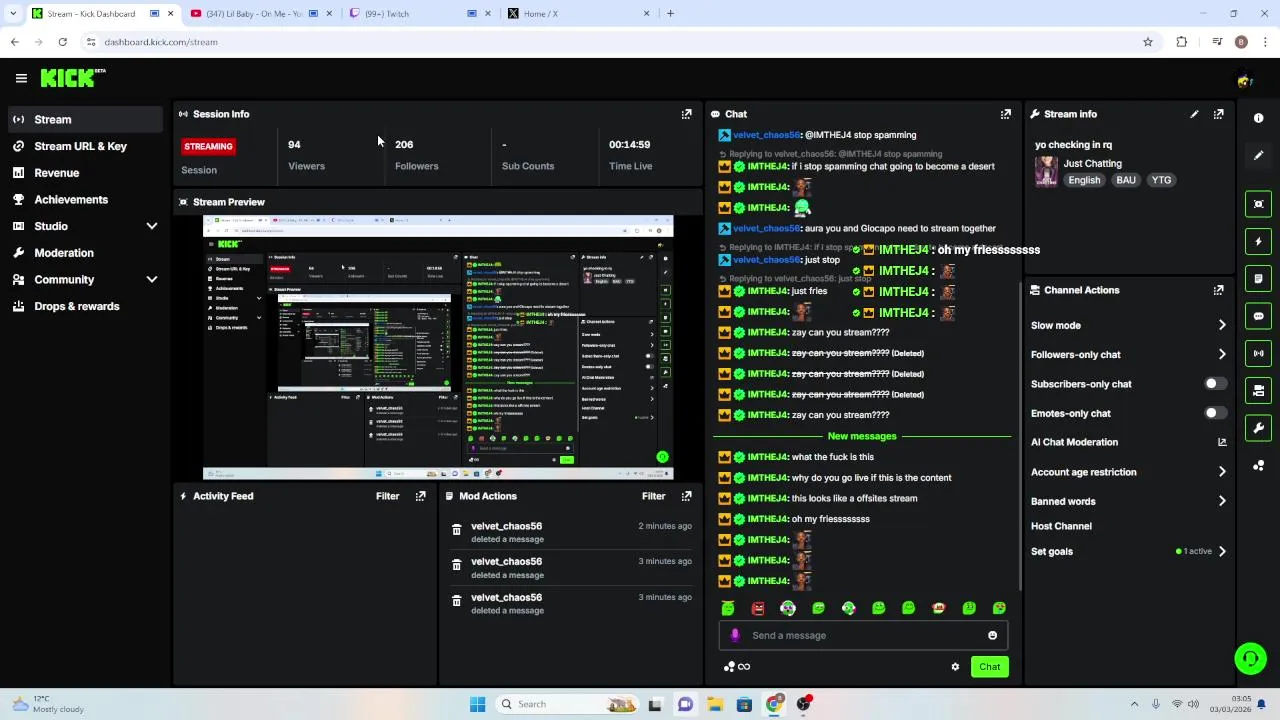Click the user avatar in the top right corner
Image resolution: width=1280 pixels, height=720 pixels.
click(x=1244, y=80)
